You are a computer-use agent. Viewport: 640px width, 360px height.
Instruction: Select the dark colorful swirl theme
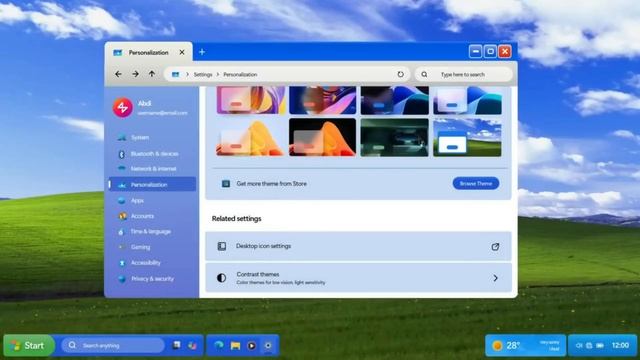coord(322,100)
